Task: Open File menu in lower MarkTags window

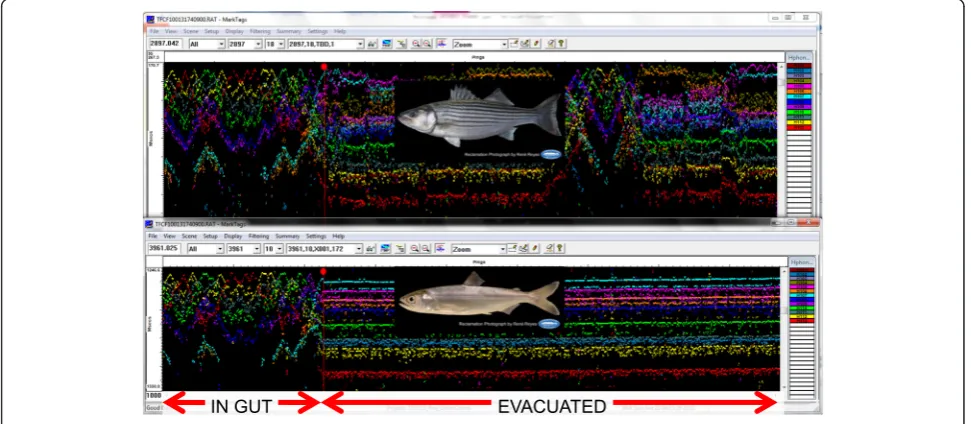Action: coord(153,236)
